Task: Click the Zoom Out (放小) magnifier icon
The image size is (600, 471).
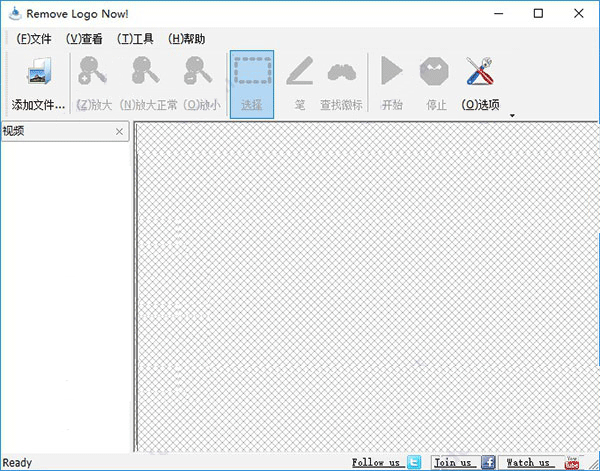Action: pos(198,70)
